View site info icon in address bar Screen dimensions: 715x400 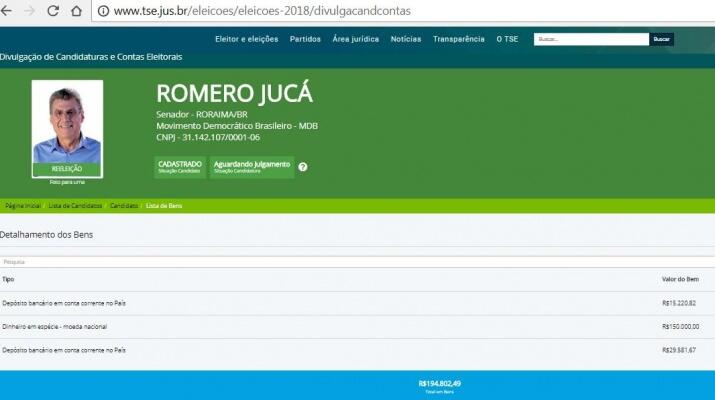pos(104,11)
